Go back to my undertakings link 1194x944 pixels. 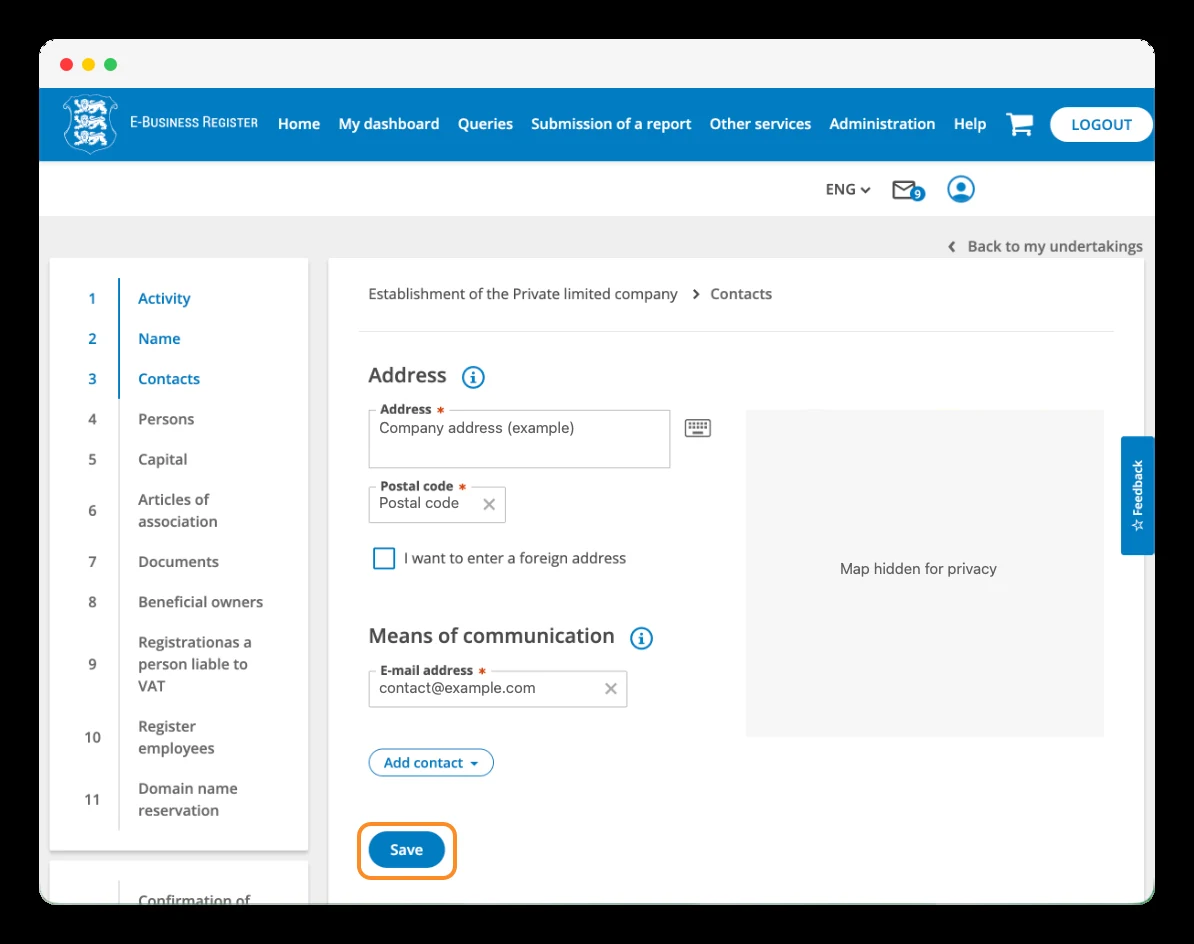(1045, 247)
